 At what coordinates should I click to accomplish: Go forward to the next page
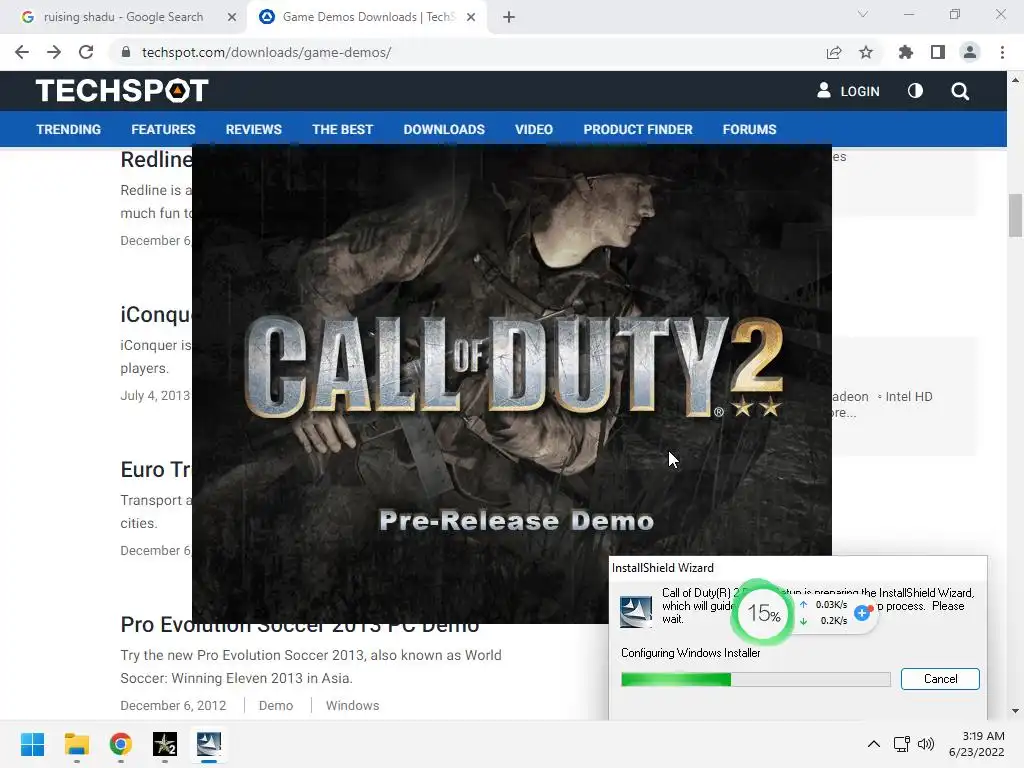[54, 52]
